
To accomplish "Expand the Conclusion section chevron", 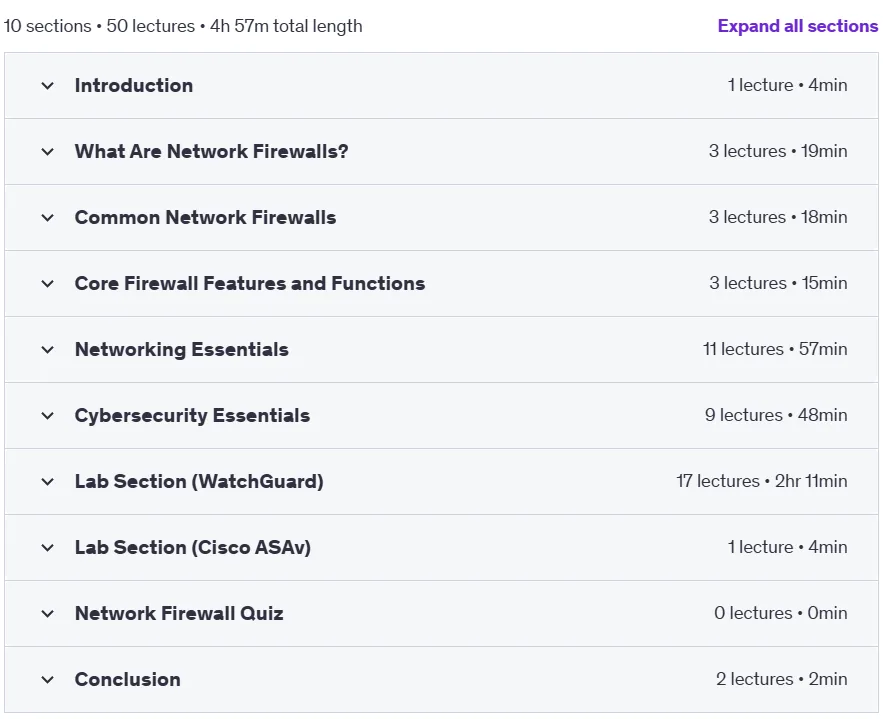I will (x=48, y=680).
